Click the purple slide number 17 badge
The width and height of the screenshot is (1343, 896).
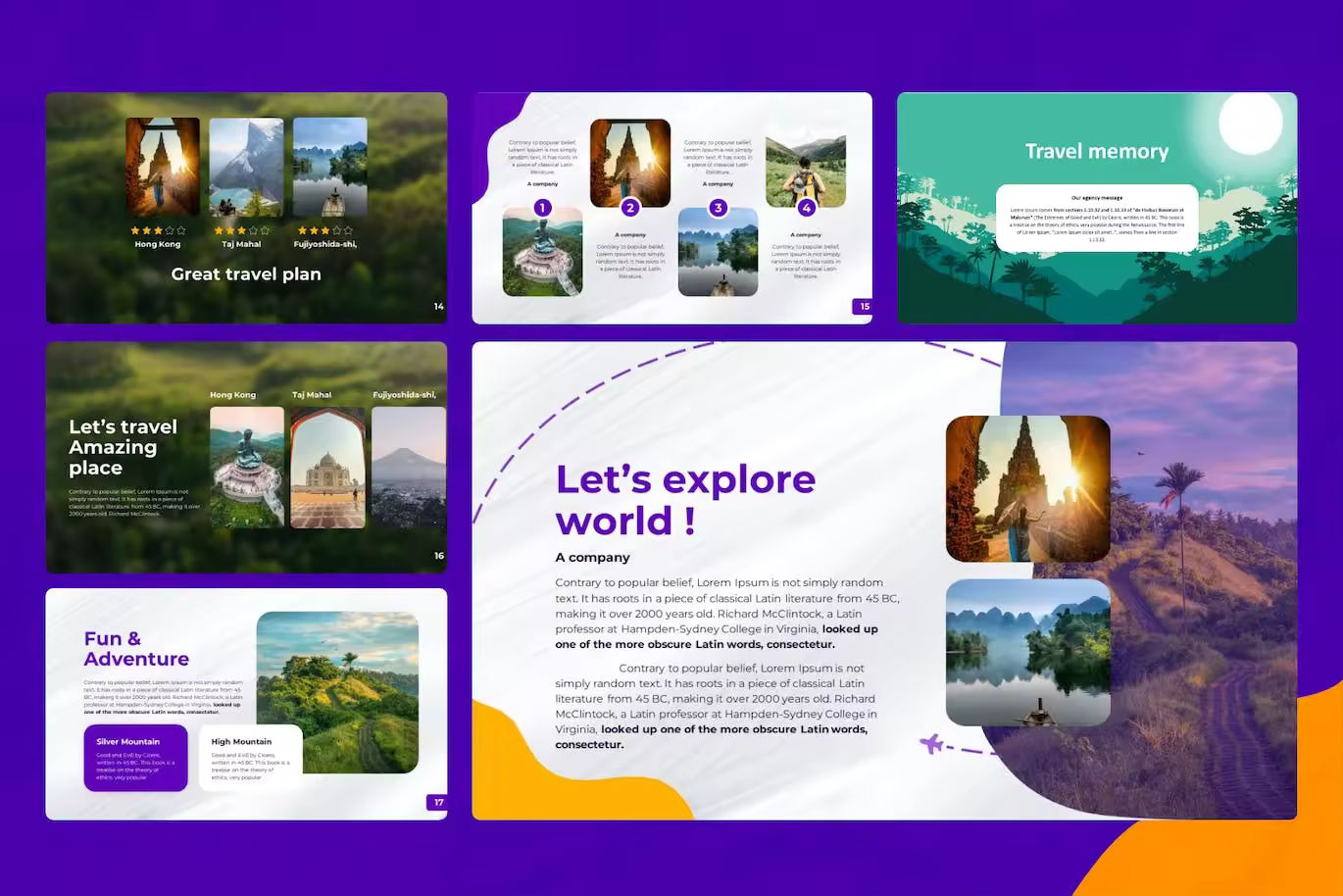pos(437,802)
